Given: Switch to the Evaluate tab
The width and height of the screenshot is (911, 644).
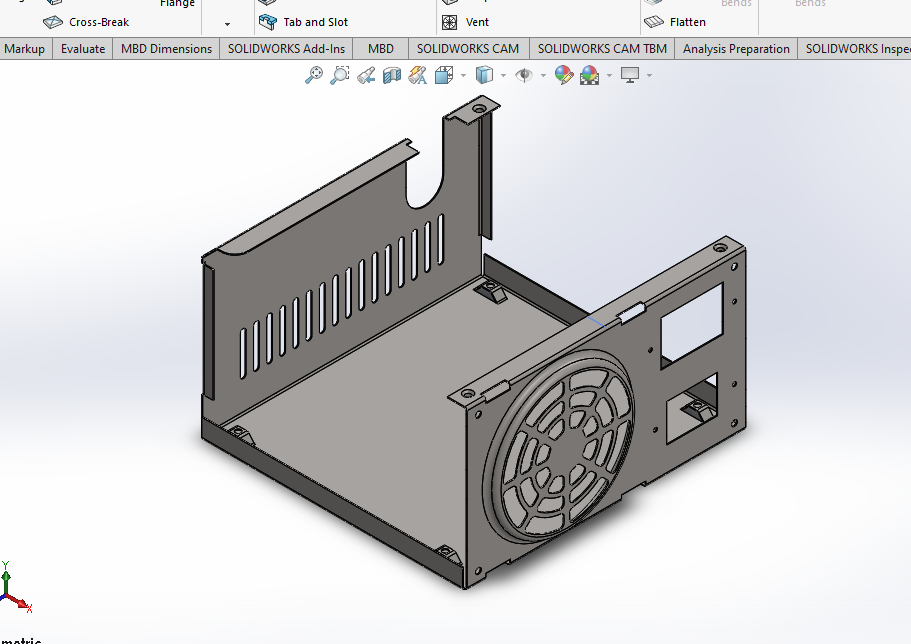Looking at the screenshot, I should coord(83,49).
